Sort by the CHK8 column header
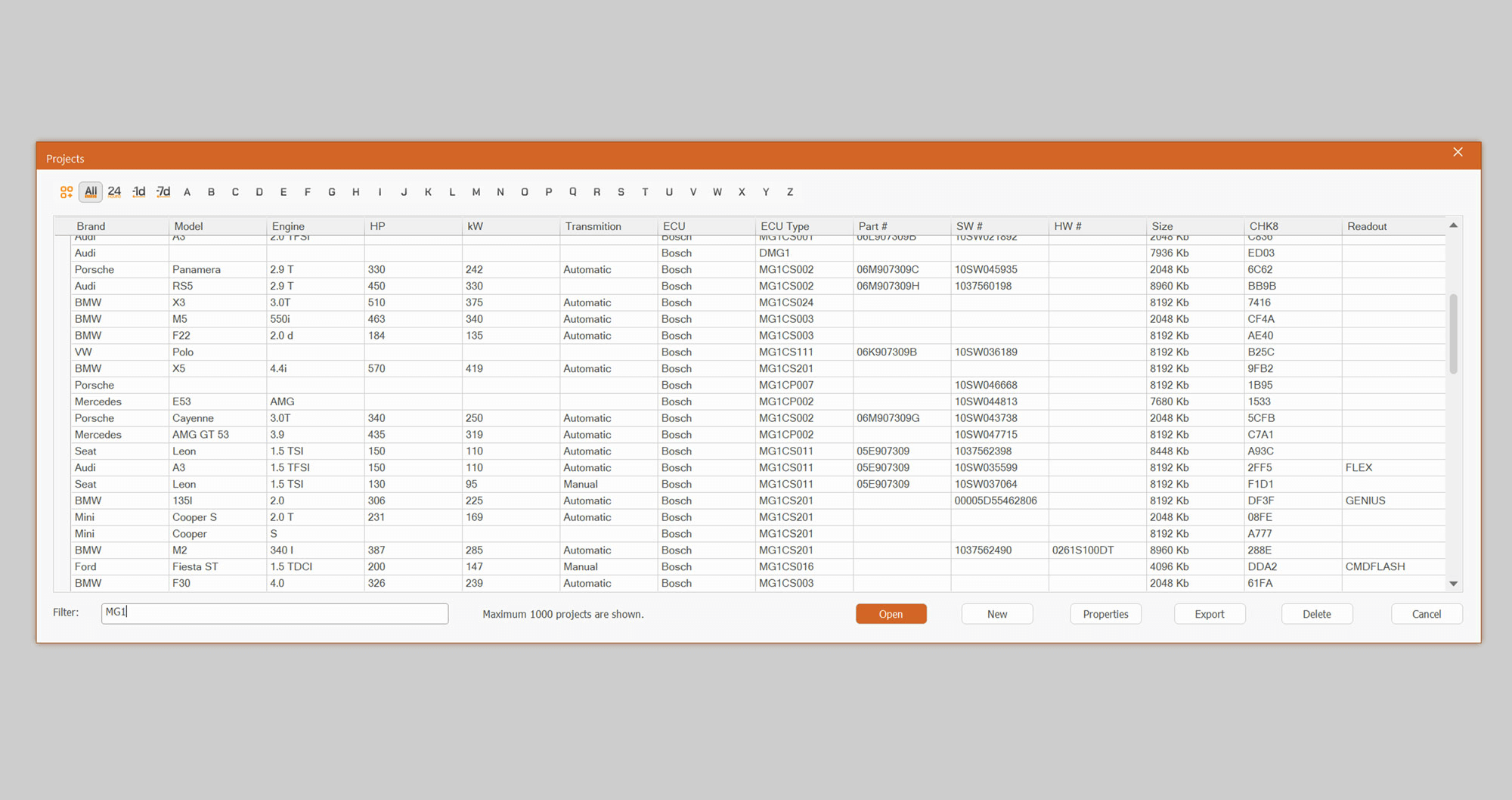The image size is (1512, 800). click(x=1293, y=226)
